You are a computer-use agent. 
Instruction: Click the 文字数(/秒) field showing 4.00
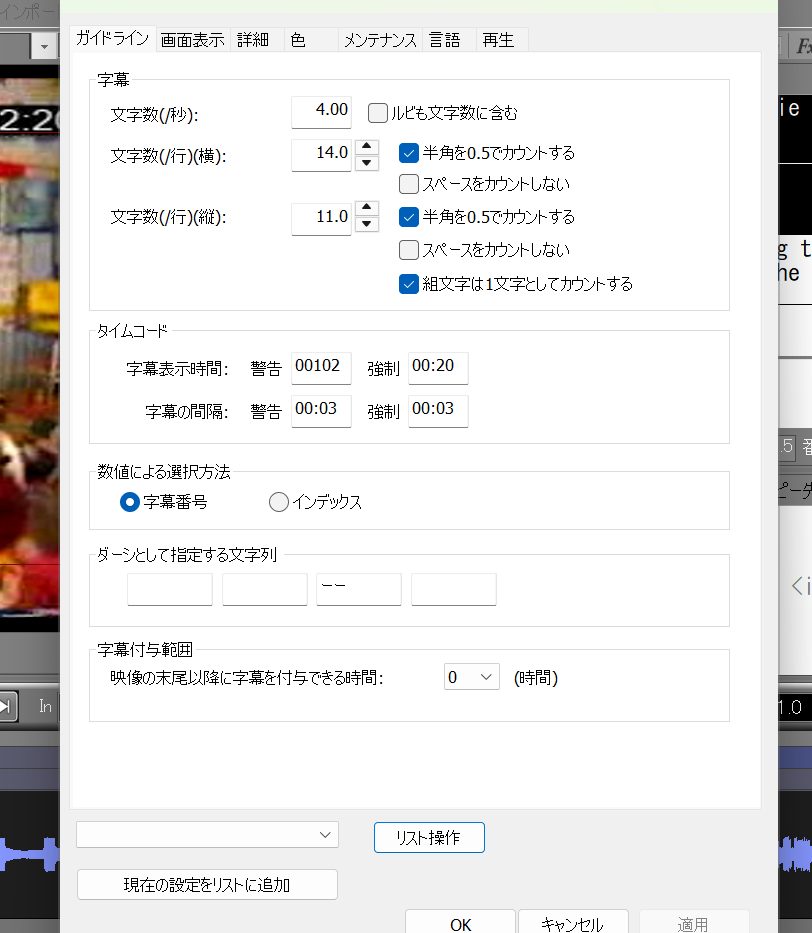click(x=321, y=111)
